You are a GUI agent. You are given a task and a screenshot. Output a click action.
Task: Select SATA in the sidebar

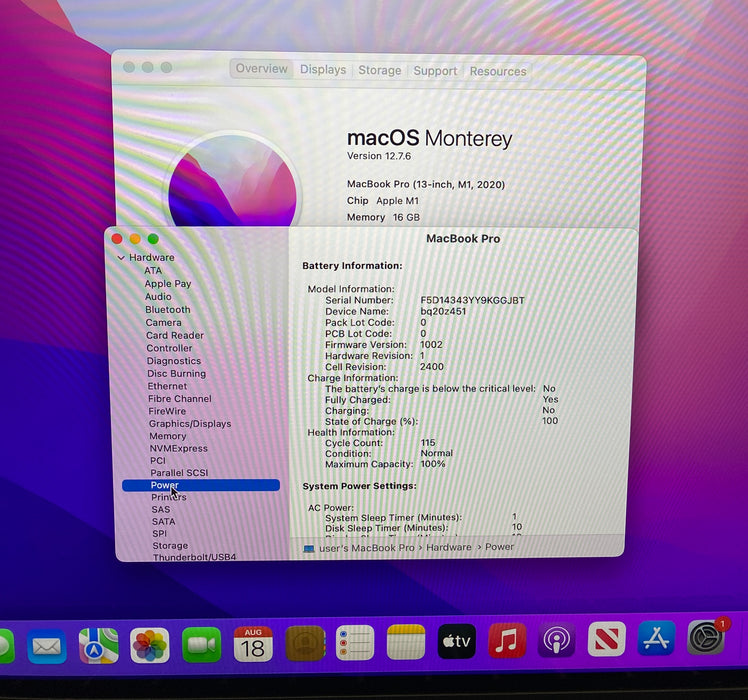164,521
